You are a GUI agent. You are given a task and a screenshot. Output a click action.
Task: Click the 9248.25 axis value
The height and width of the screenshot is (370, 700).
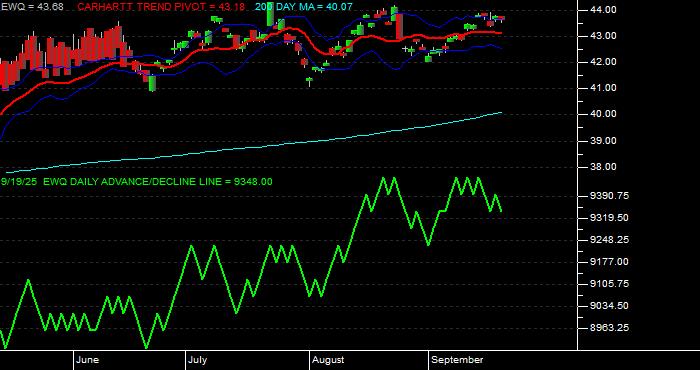point(608,240)
